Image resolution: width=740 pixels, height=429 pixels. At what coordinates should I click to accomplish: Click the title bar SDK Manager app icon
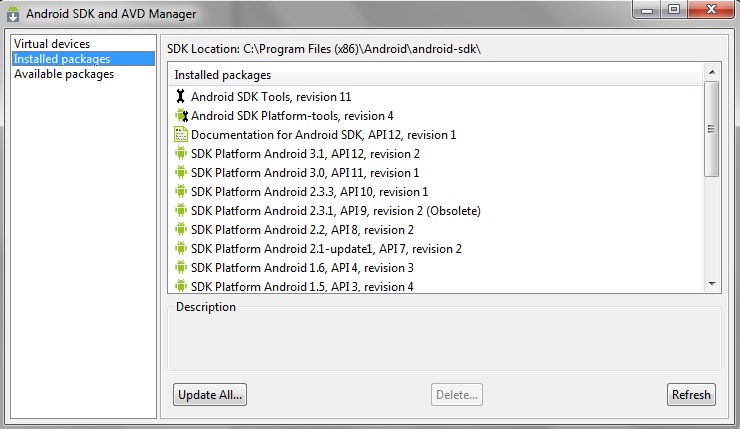(x=13, y=14)
